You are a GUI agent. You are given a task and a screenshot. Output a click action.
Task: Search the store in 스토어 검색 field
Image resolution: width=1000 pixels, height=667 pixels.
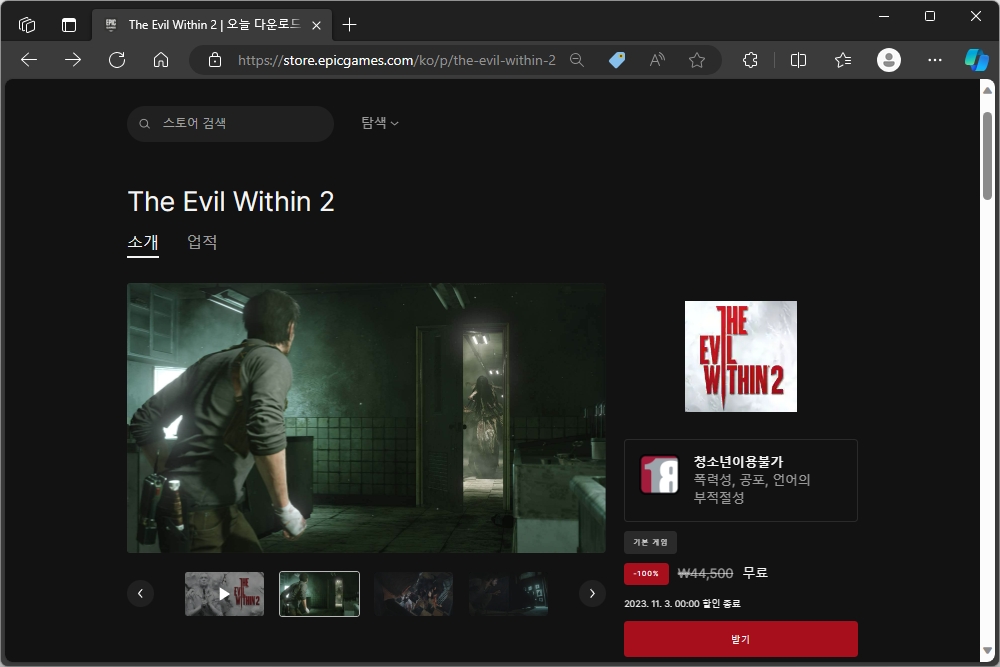[230, 124]
